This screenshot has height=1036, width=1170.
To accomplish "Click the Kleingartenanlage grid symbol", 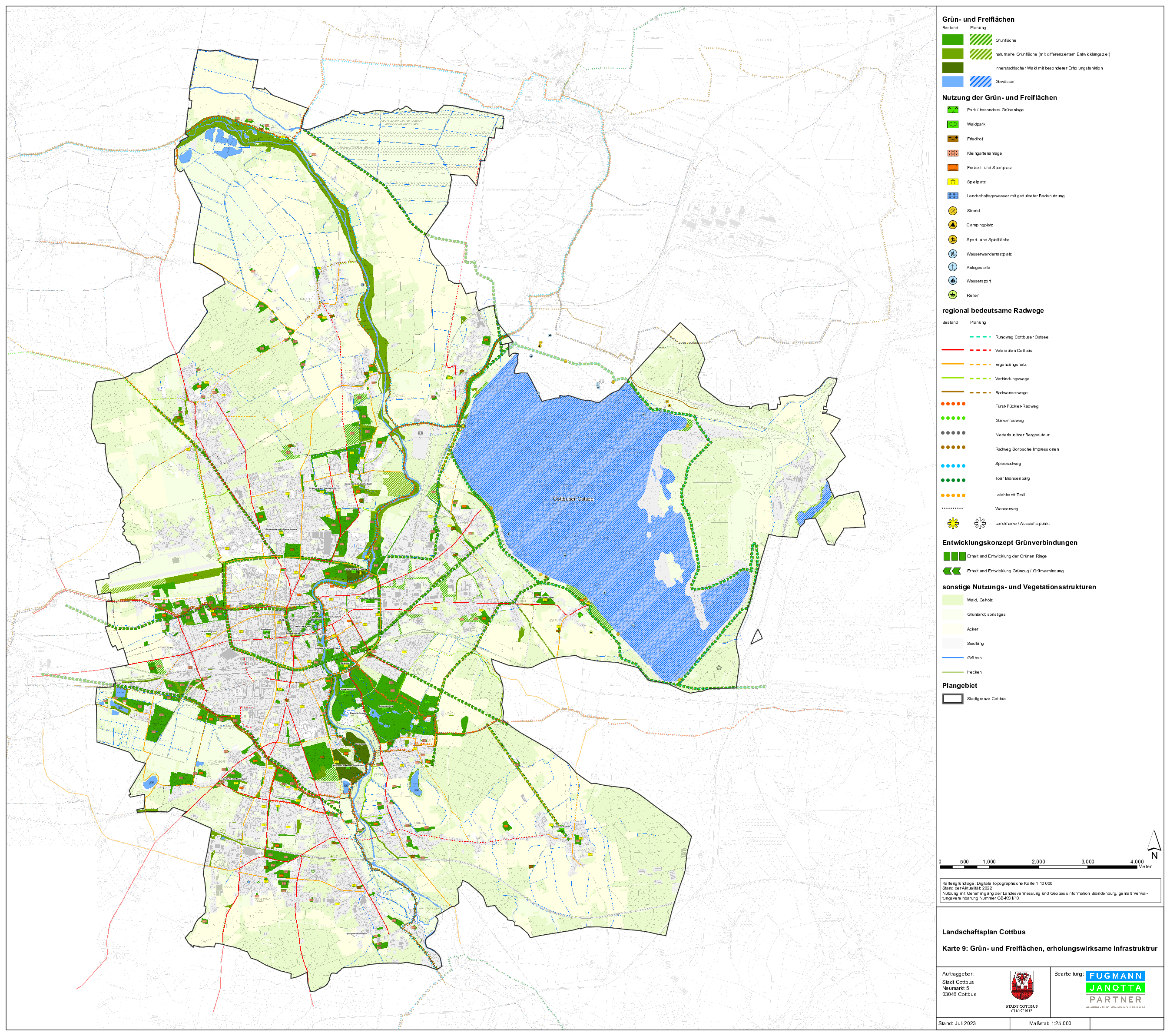I will tap(952, 153).
